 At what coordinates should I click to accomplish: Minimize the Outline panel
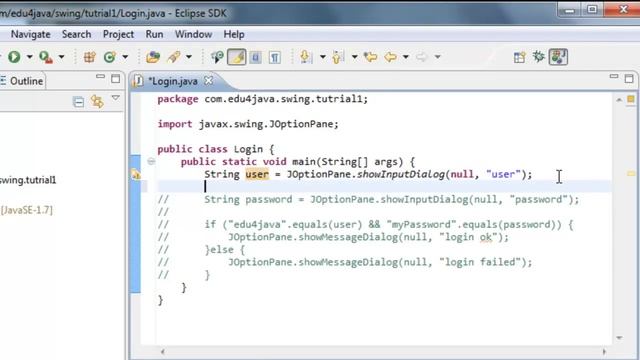click(100, 76)
